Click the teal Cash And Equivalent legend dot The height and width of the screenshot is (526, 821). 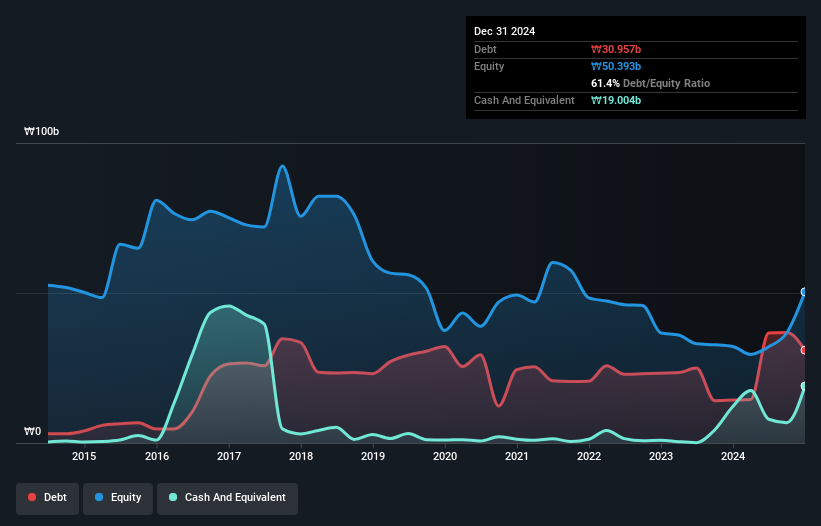tap(173, 497)
